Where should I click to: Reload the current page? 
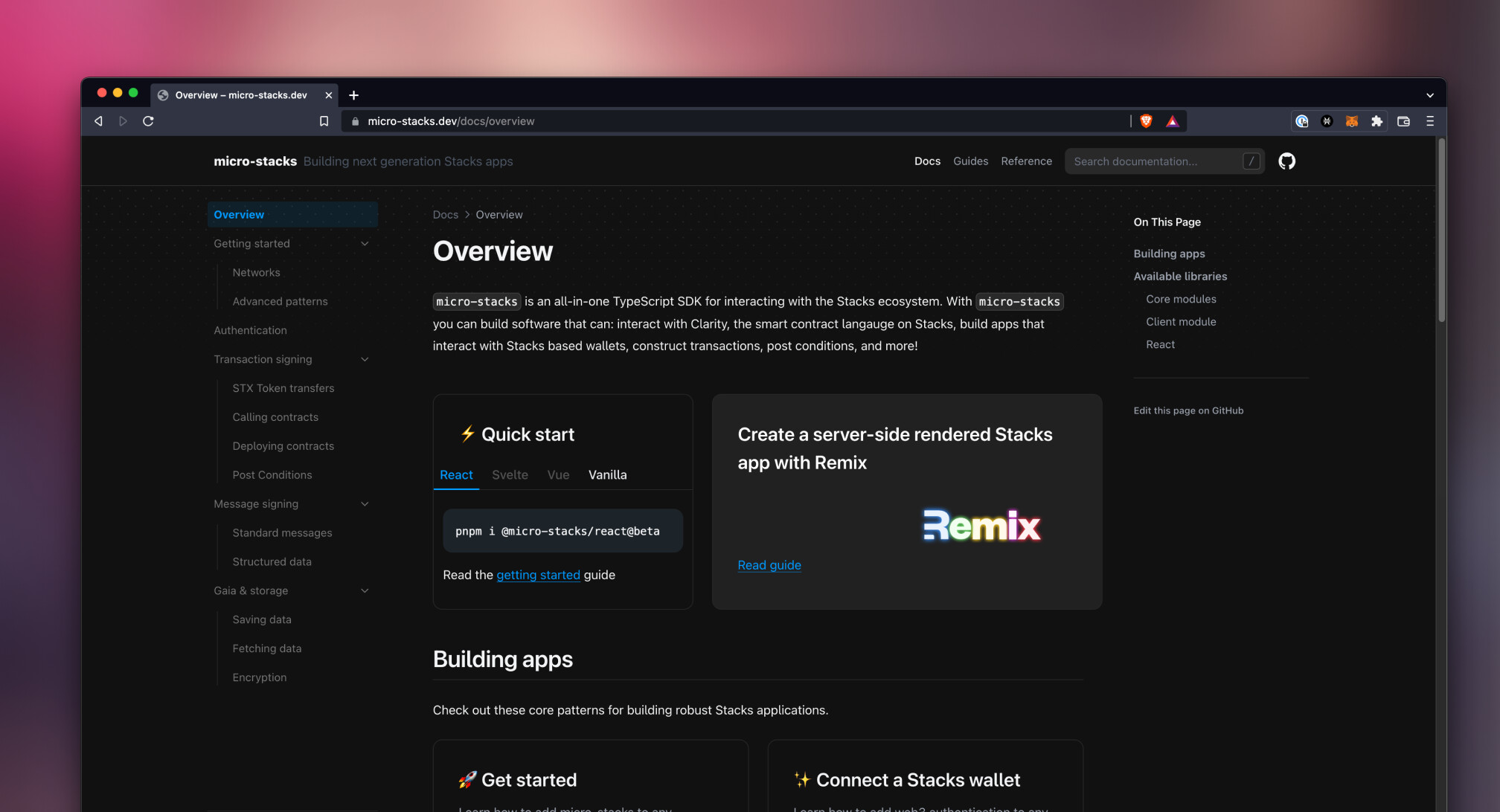[x=148, y=121]
